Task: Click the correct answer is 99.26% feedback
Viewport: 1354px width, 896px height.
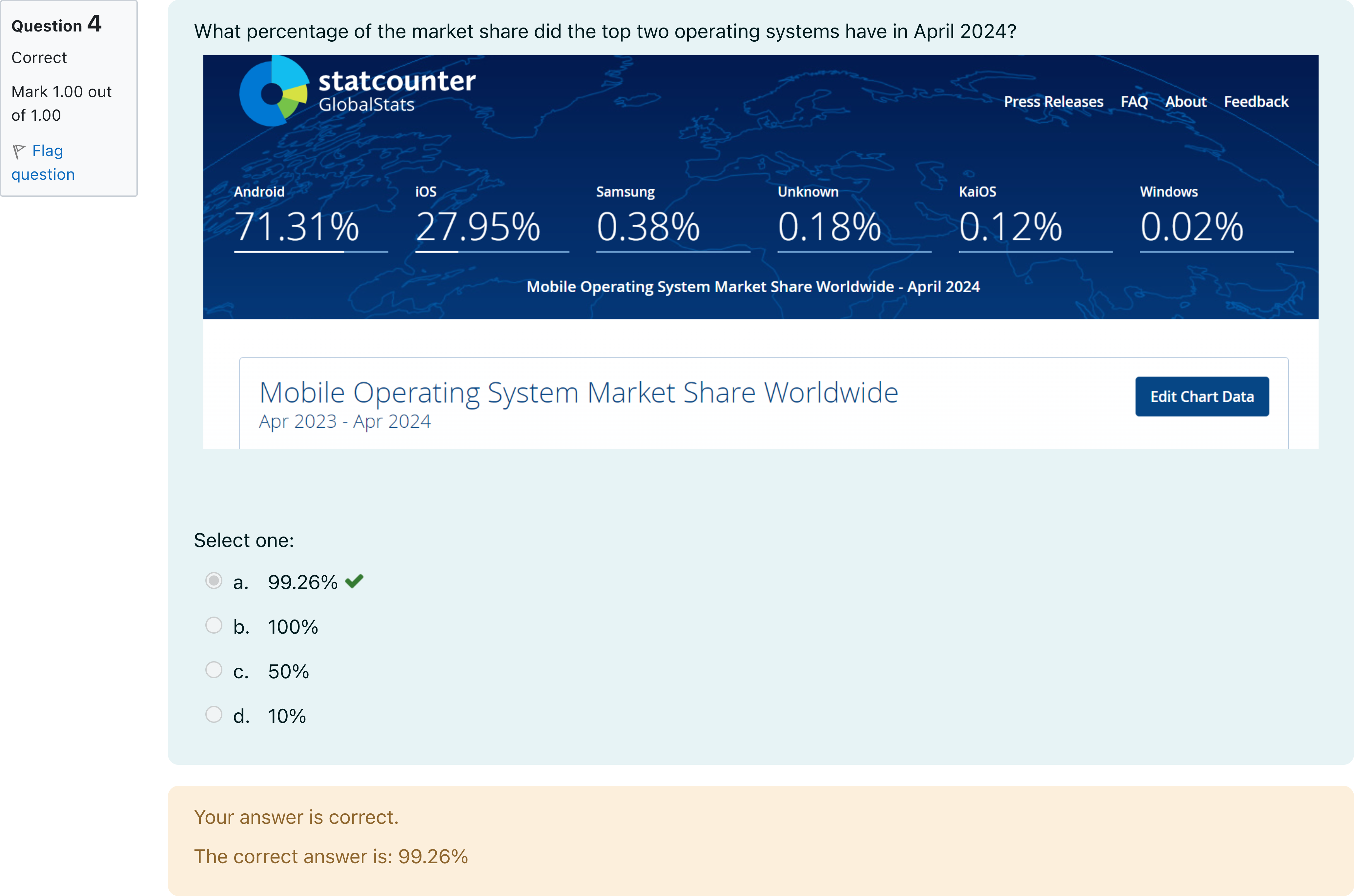Action: click(331, 856)
